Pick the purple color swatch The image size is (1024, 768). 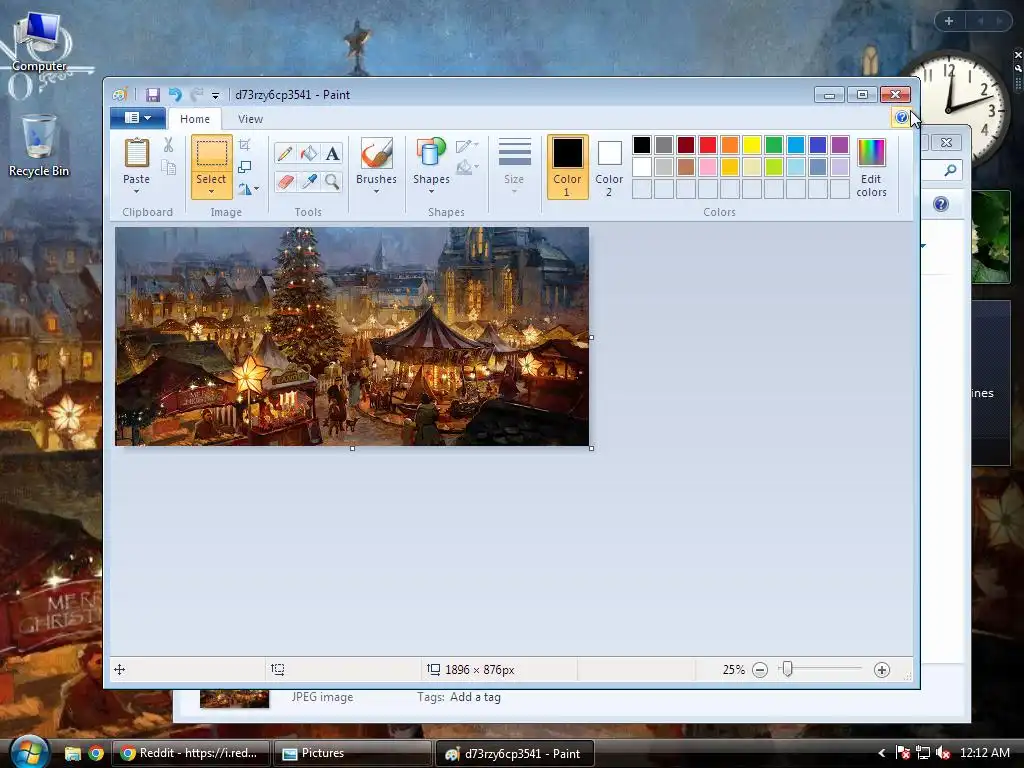pos(840,144)
